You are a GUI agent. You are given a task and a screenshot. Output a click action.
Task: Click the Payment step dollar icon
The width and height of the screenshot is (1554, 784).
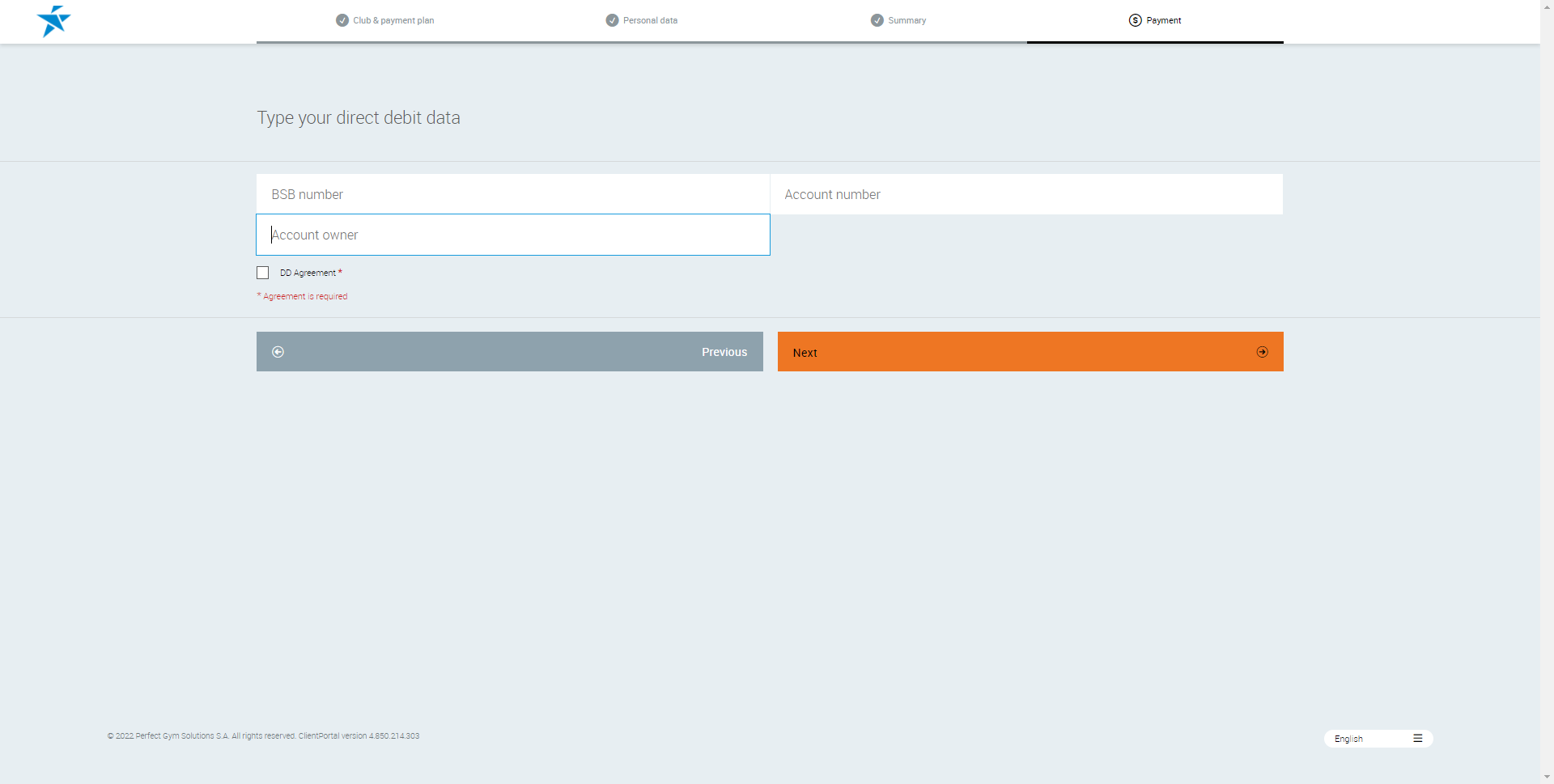(1135, 20)
